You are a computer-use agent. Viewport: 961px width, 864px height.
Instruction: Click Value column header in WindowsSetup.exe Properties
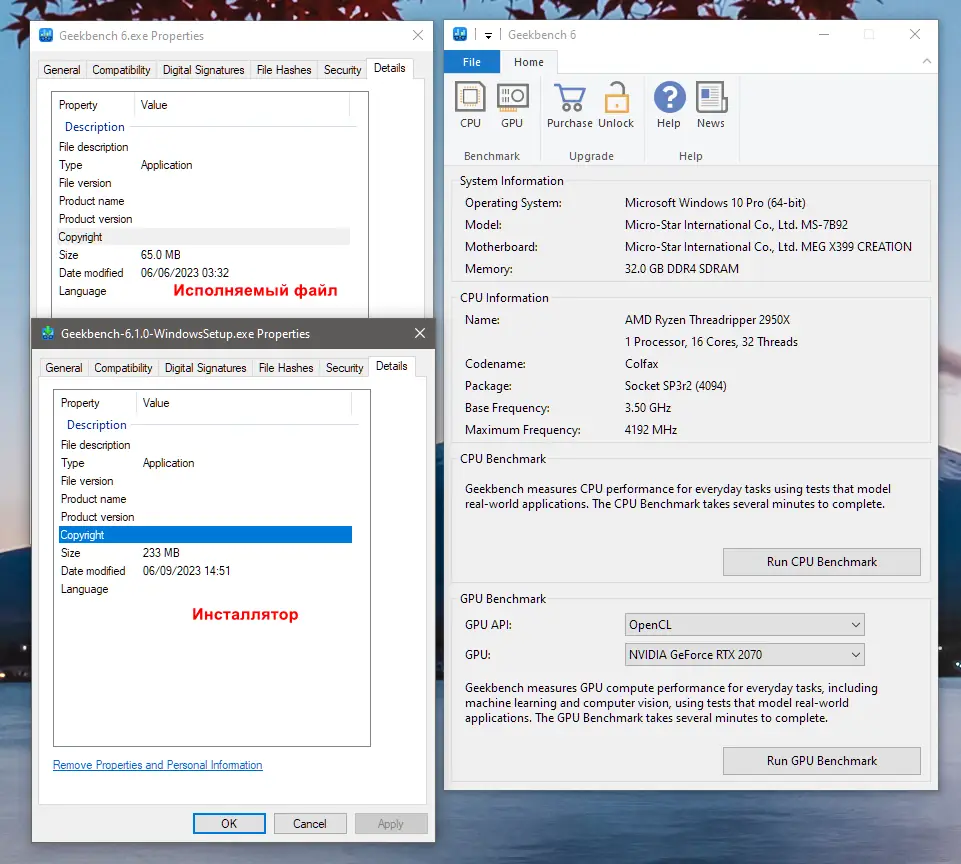click(244, 403)
